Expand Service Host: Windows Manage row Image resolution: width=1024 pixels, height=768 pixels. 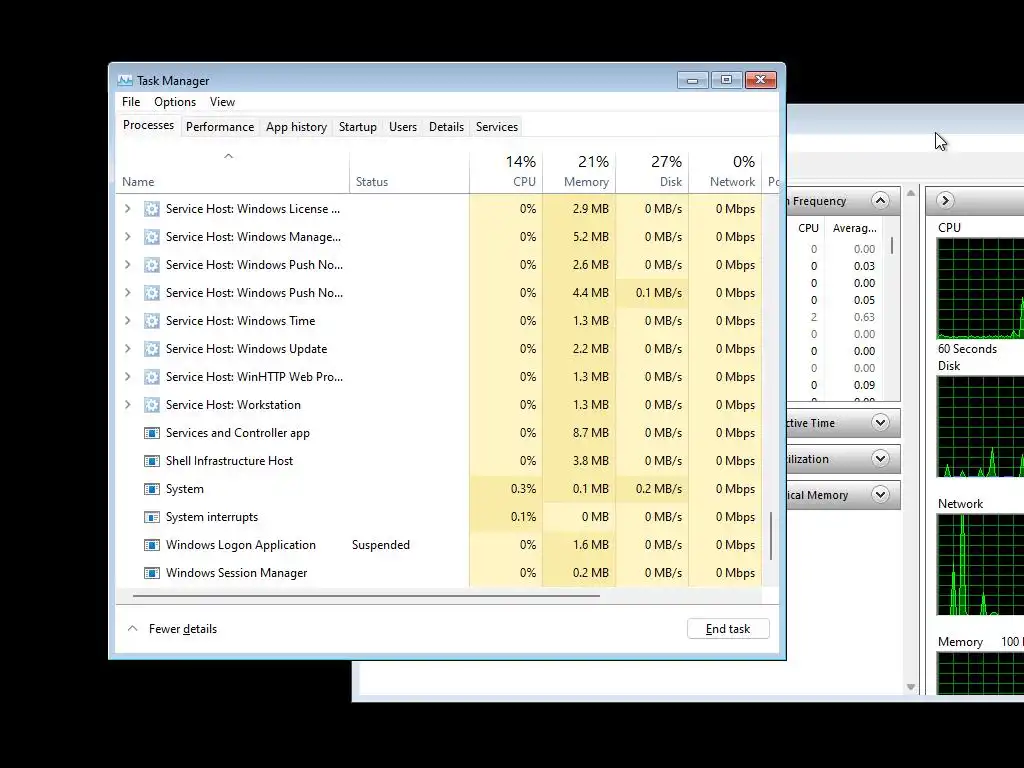128,237
